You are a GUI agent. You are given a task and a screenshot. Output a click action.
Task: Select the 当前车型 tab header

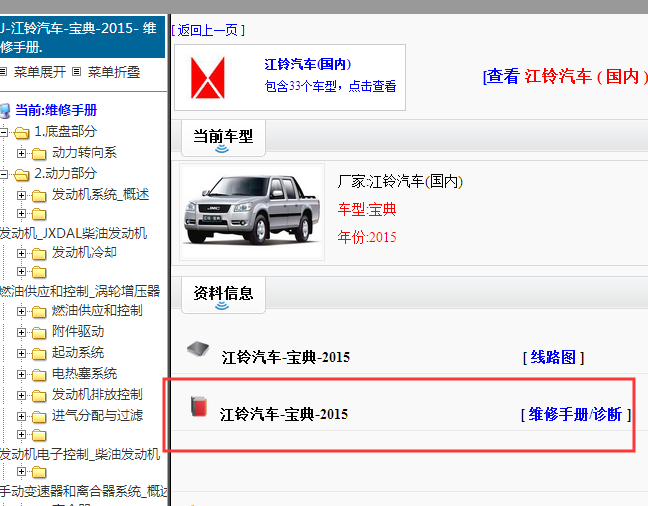point(223,138)
